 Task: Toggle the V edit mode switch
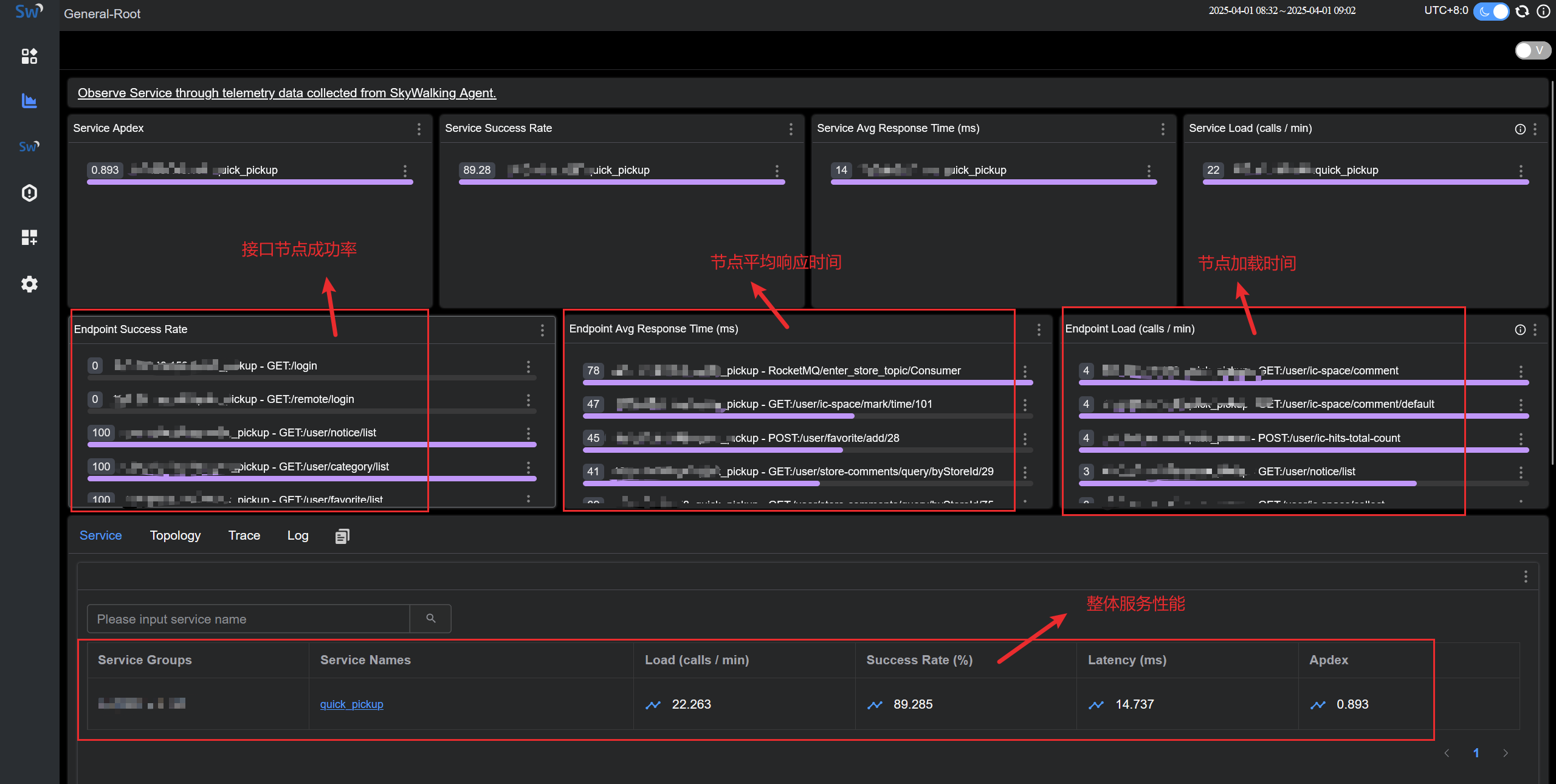tap(1532, 50)
